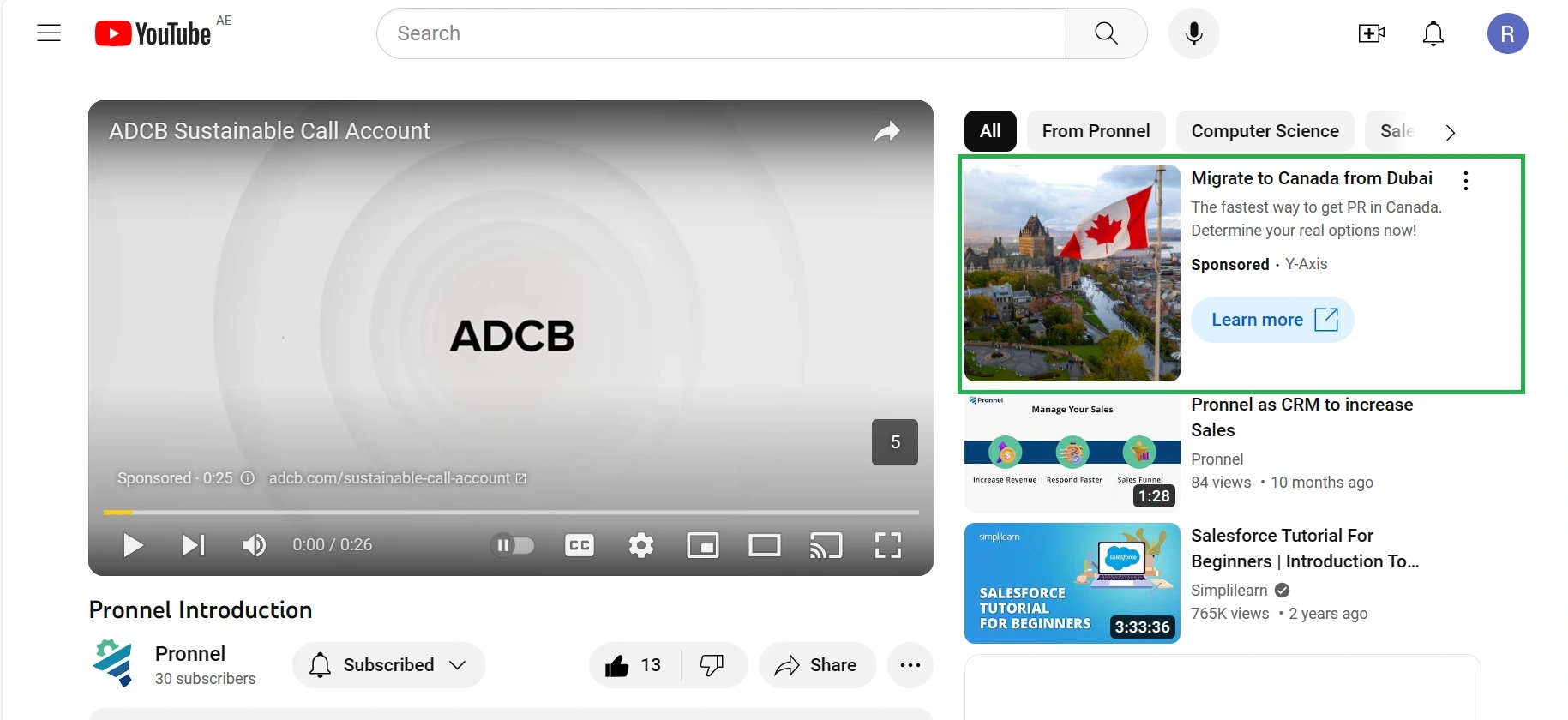Open the Canada flag ad thumbnail
Image resolution: width=1568 pixels, height=720 pixels.
[x=1072, y=273]
